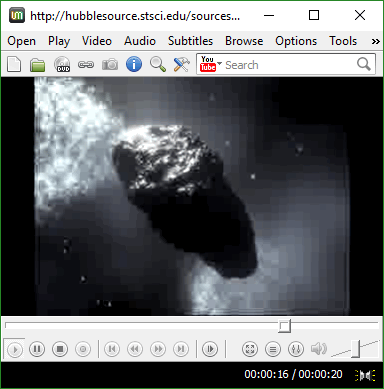Open the Tools menu
This screenshot has height=389, width=384.
(x=343, y=41)
